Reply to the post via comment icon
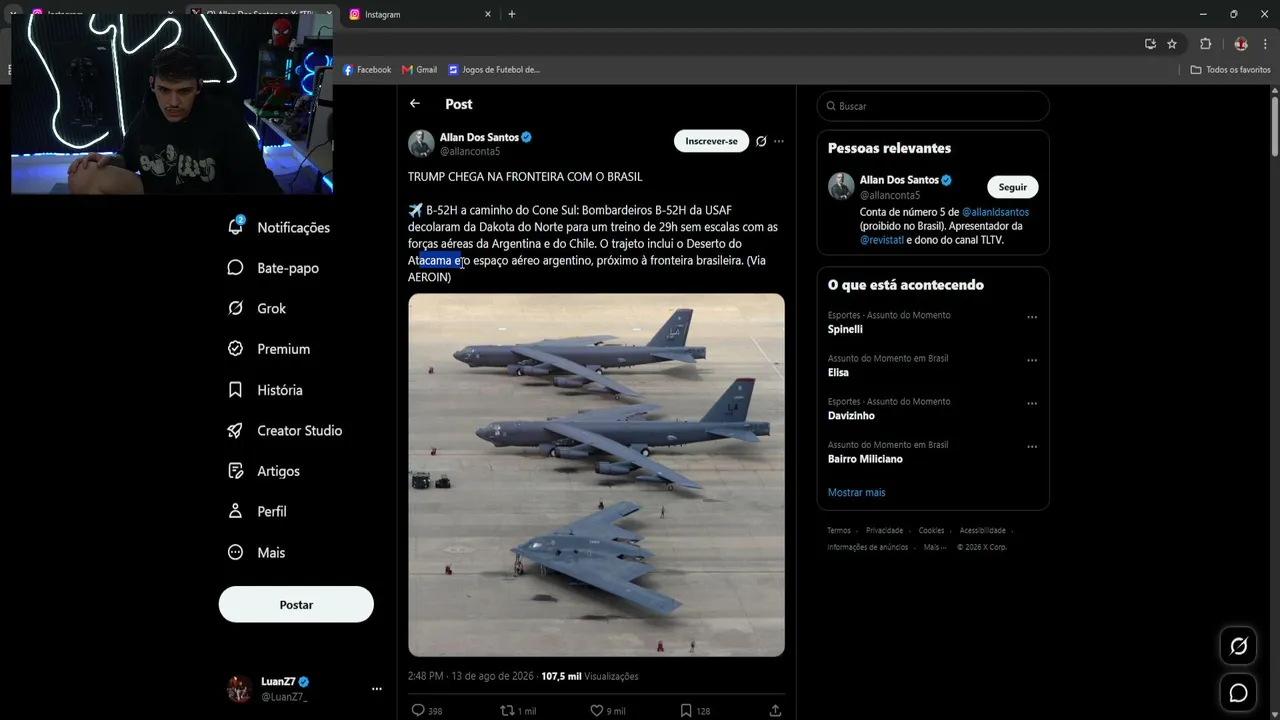 click(418, 710)
